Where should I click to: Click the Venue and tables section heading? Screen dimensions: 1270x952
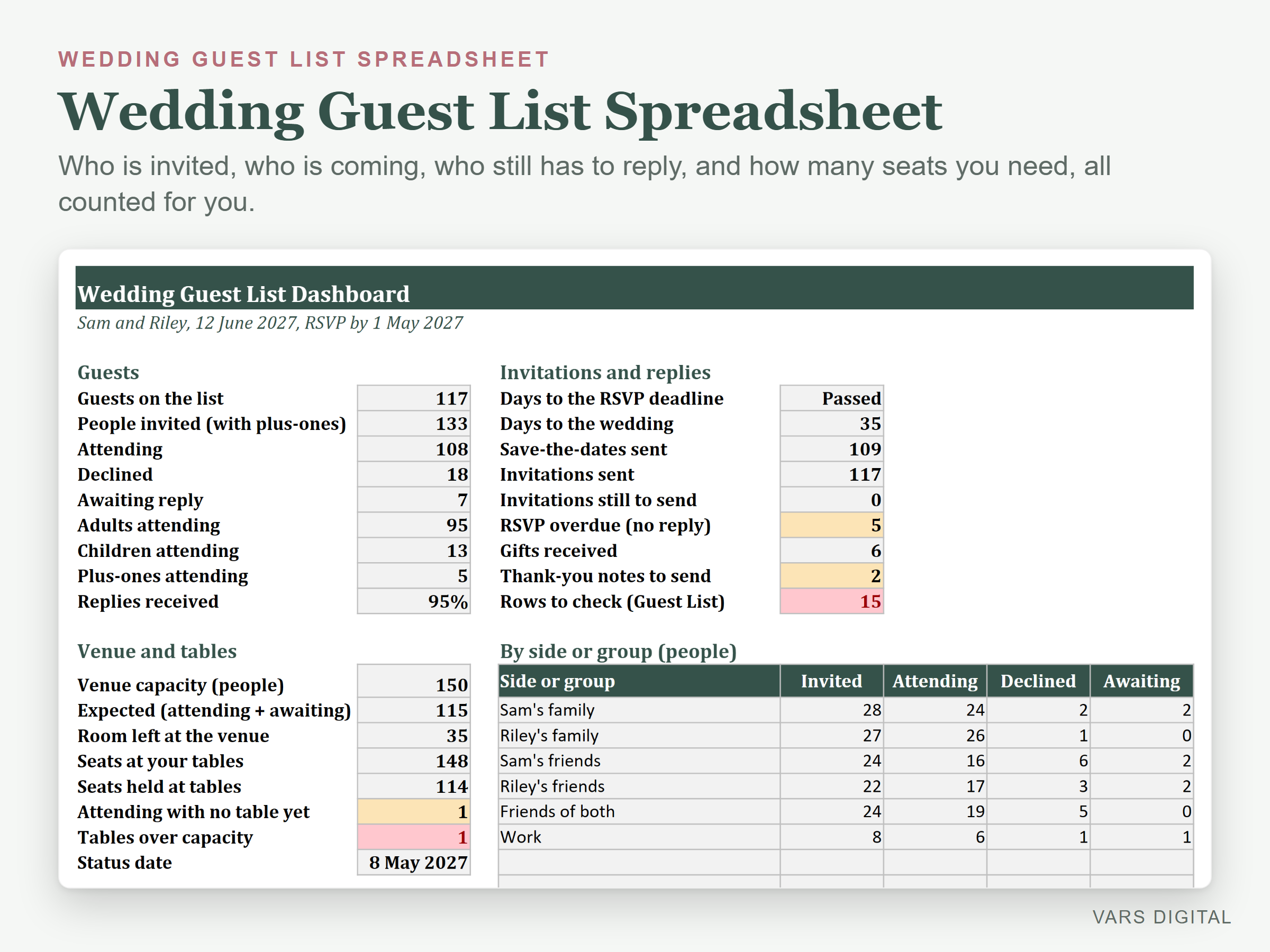(x=157, y=651)
